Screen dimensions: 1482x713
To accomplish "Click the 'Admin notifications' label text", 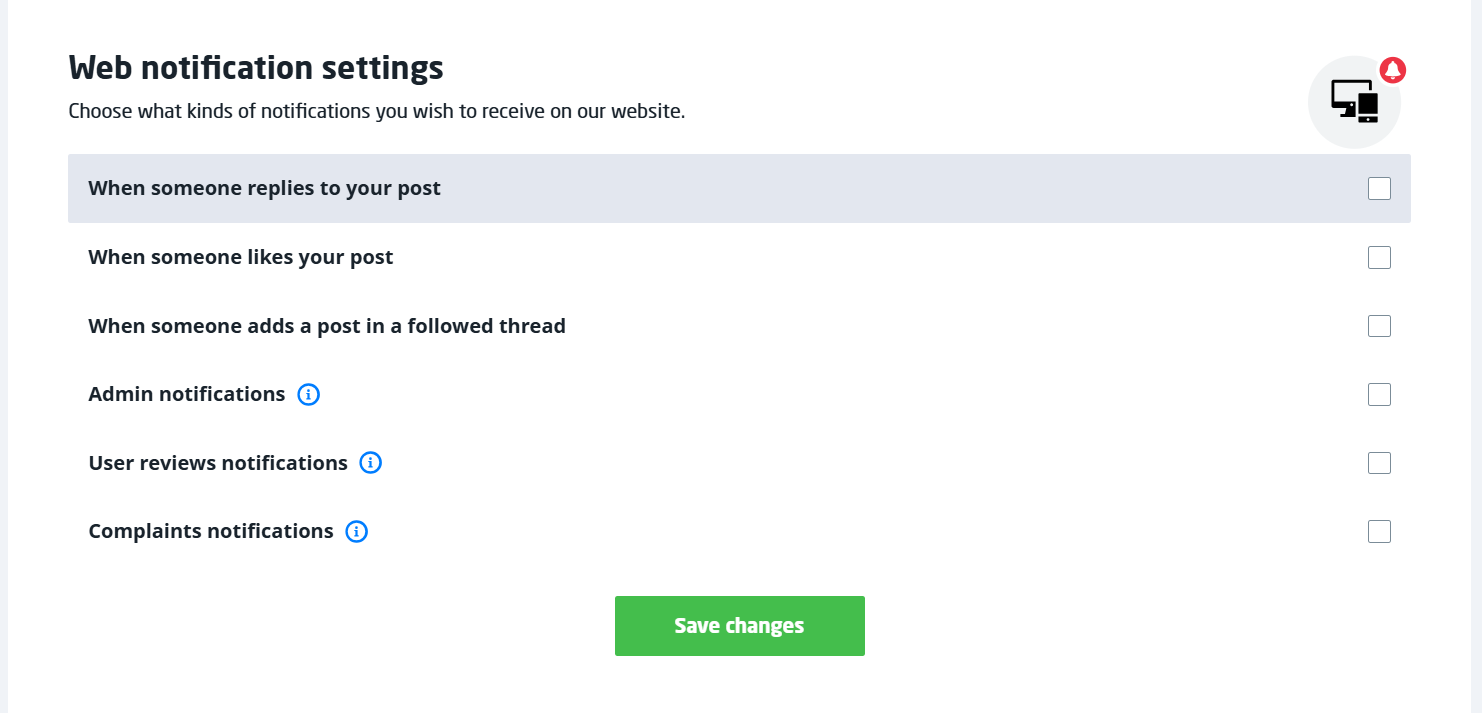I will click(x=187, y=395).
